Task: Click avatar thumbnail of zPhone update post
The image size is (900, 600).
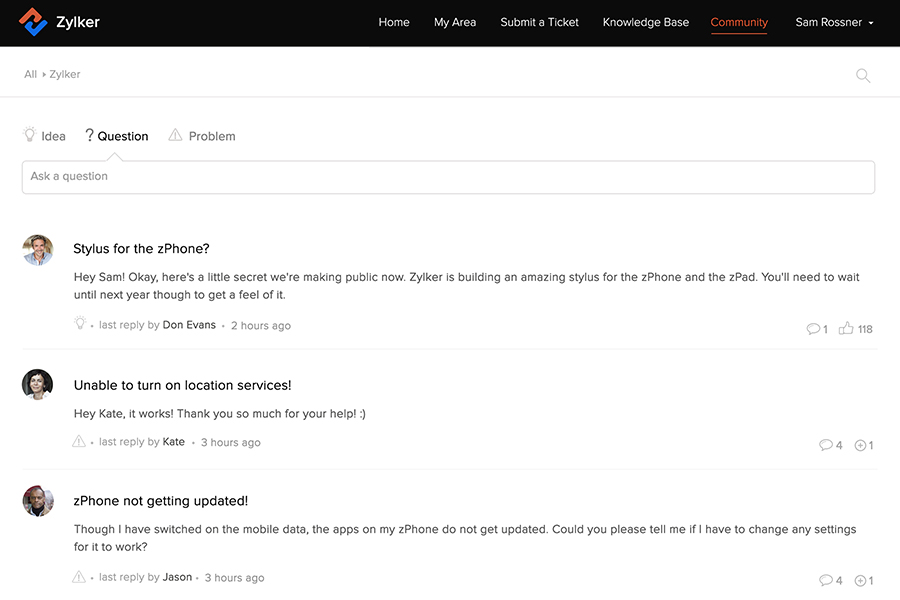Action: click(x=38, y=501)
